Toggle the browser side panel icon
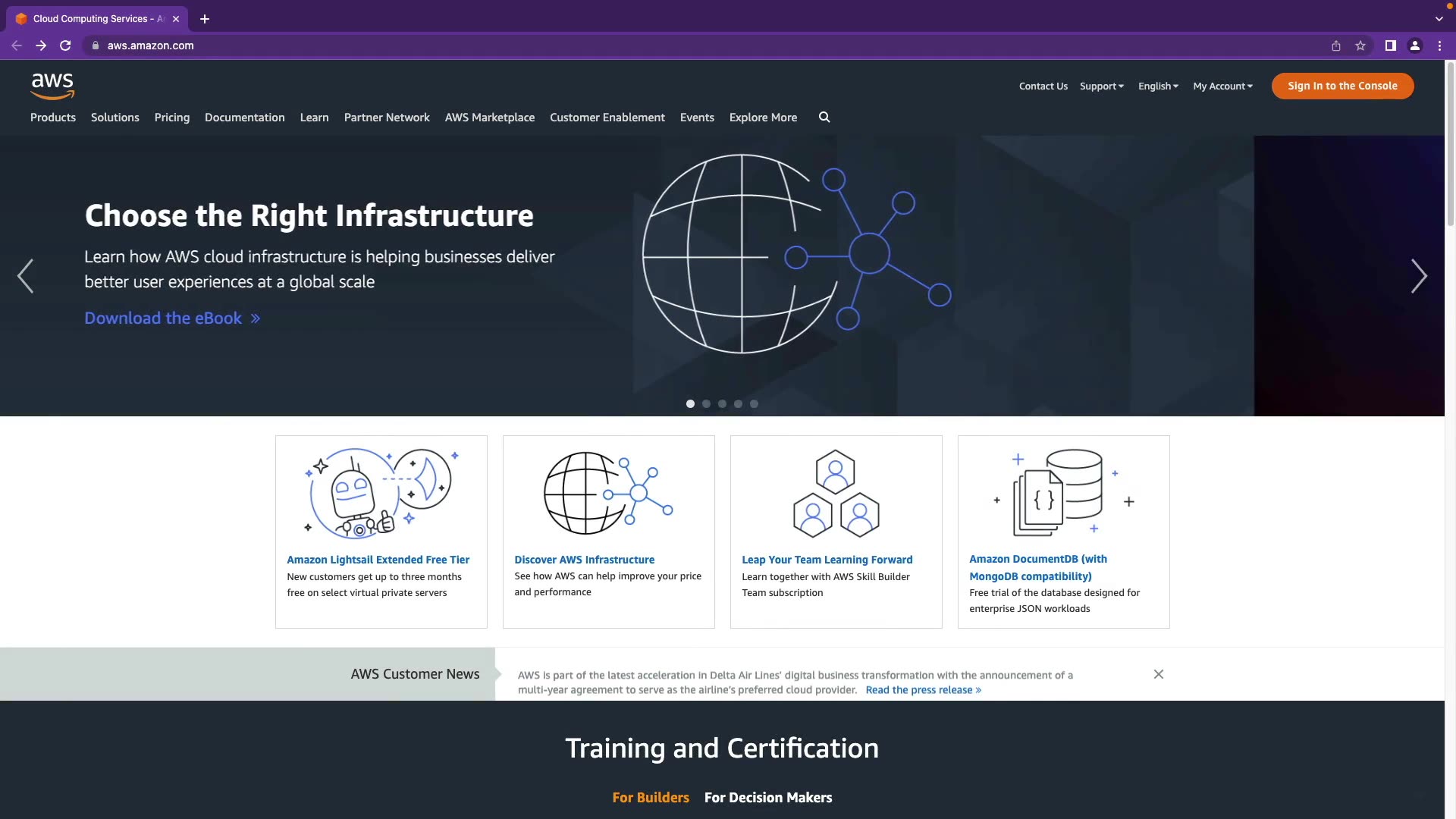The image size is (1456, 819). (x=1390, y=45)
